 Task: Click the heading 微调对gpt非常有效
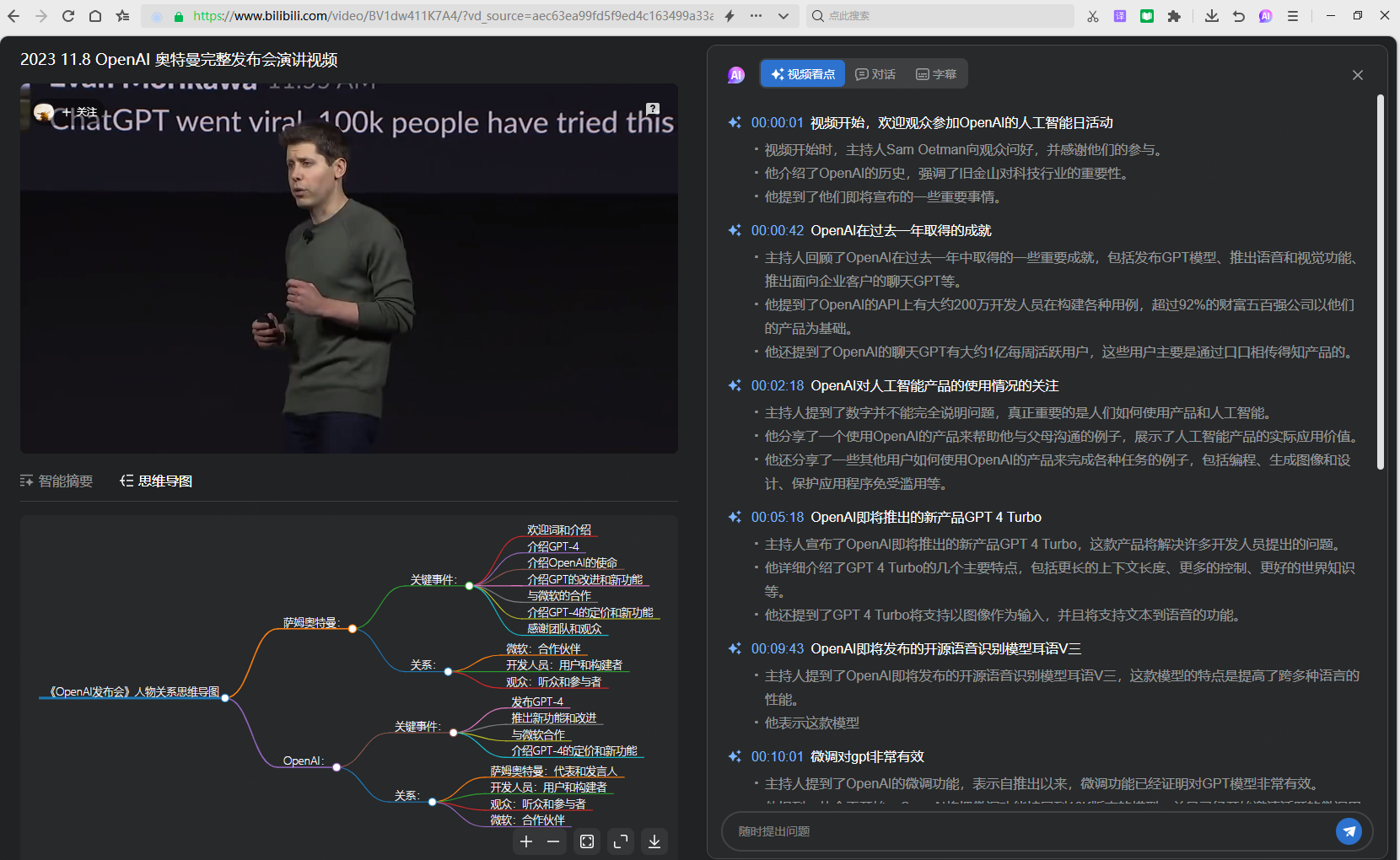point(867,757)
